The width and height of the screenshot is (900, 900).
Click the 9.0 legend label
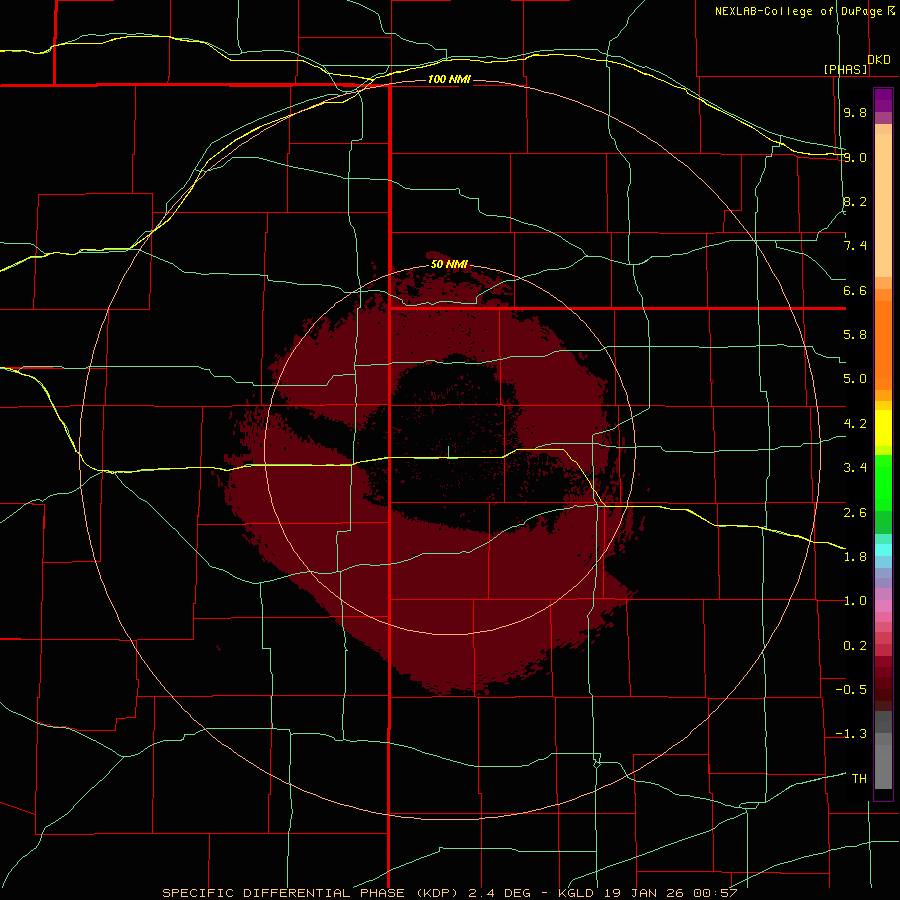tap(855, 157)
